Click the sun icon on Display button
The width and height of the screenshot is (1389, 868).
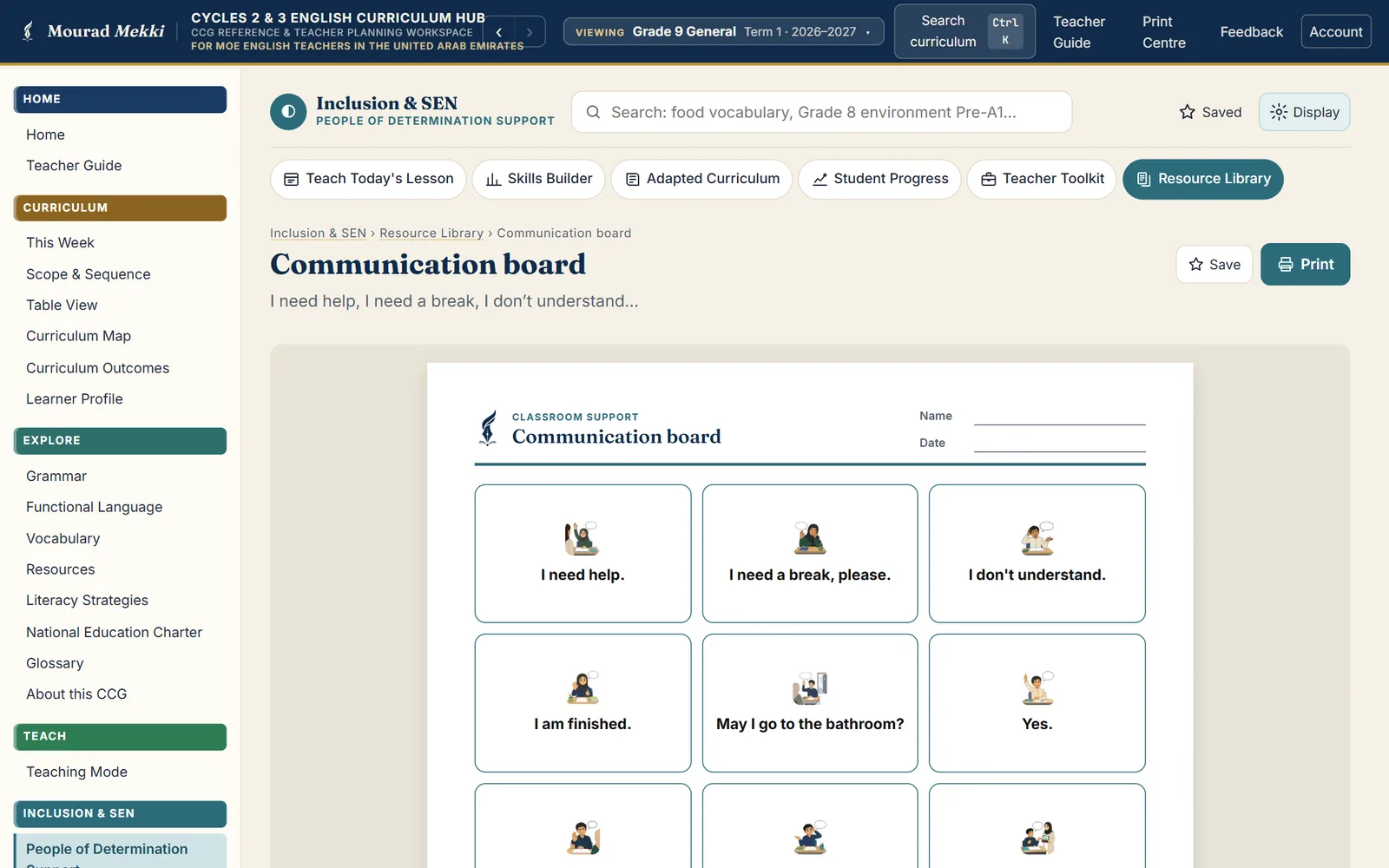(1279, 112)
